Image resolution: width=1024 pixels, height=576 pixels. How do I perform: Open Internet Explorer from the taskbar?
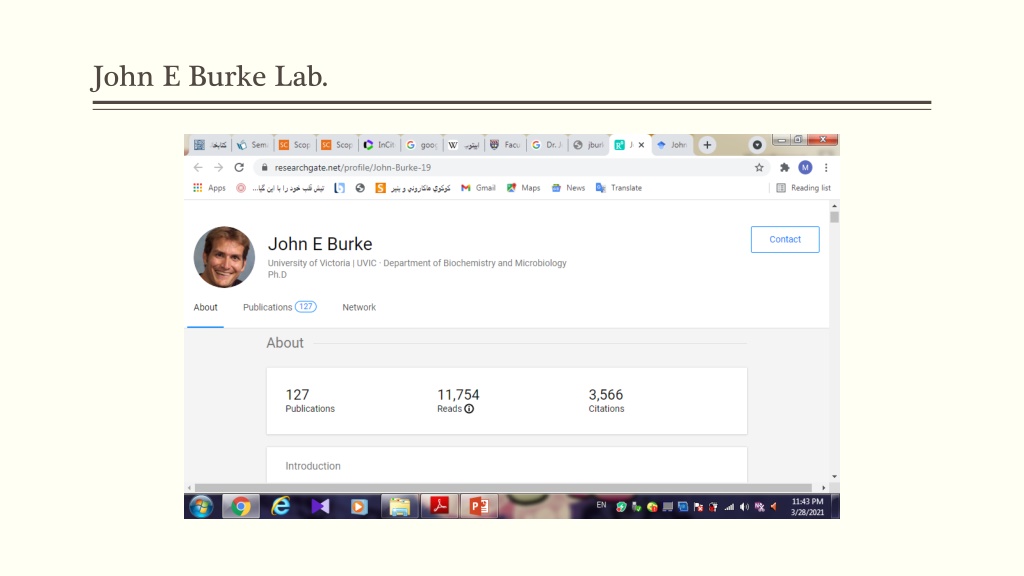click(x=281, y=507)
